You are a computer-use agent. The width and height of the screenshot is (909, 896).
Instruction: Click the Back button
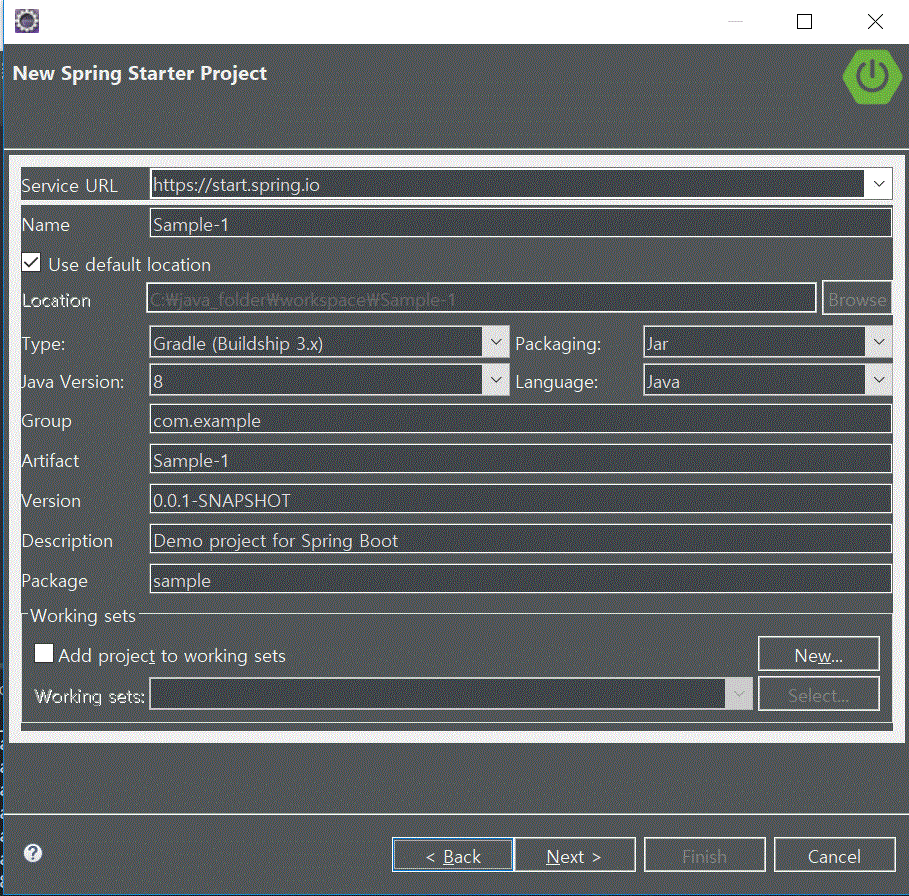[453, 855]
